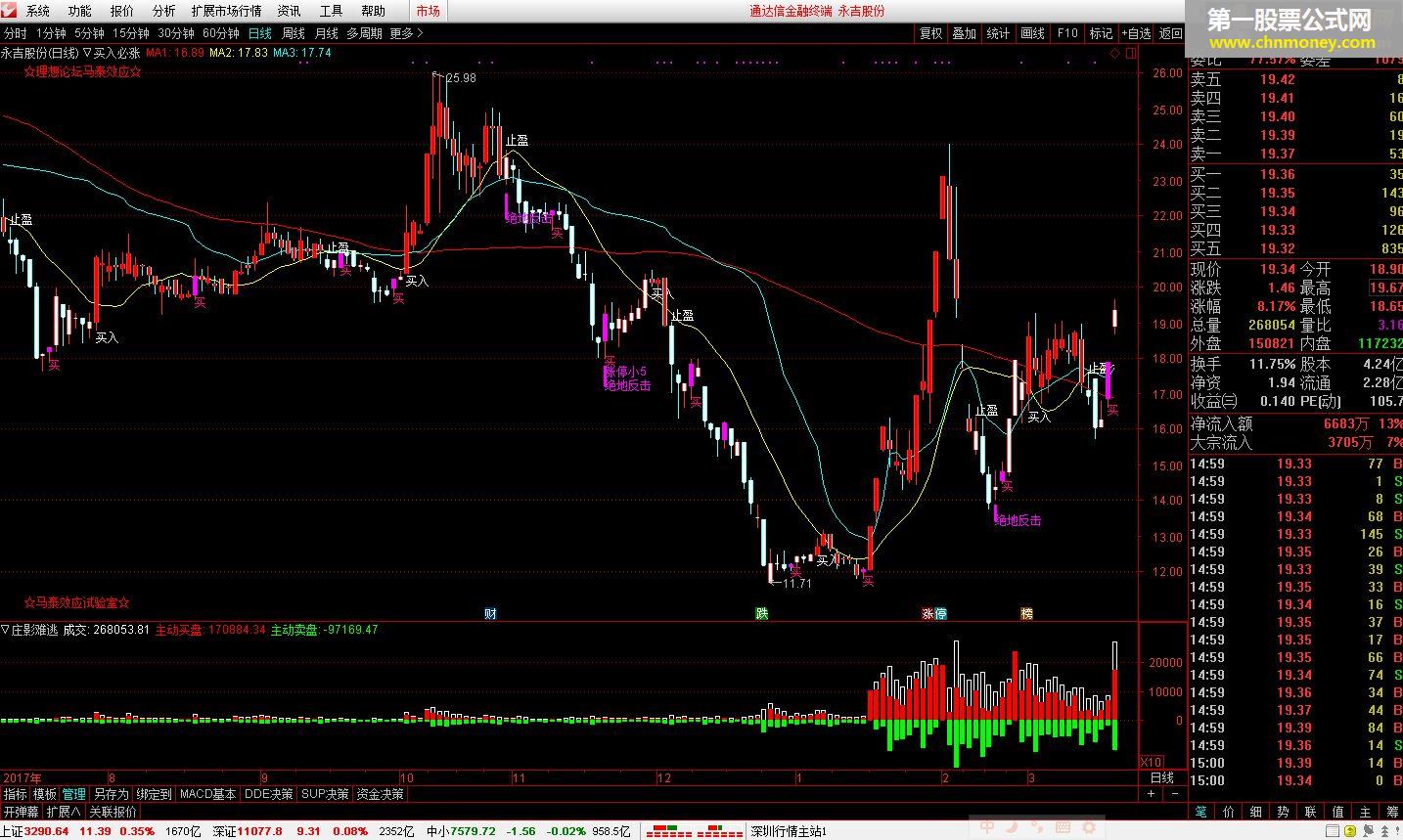
Task: Switch to 分时 period
Action: (16, 32)
